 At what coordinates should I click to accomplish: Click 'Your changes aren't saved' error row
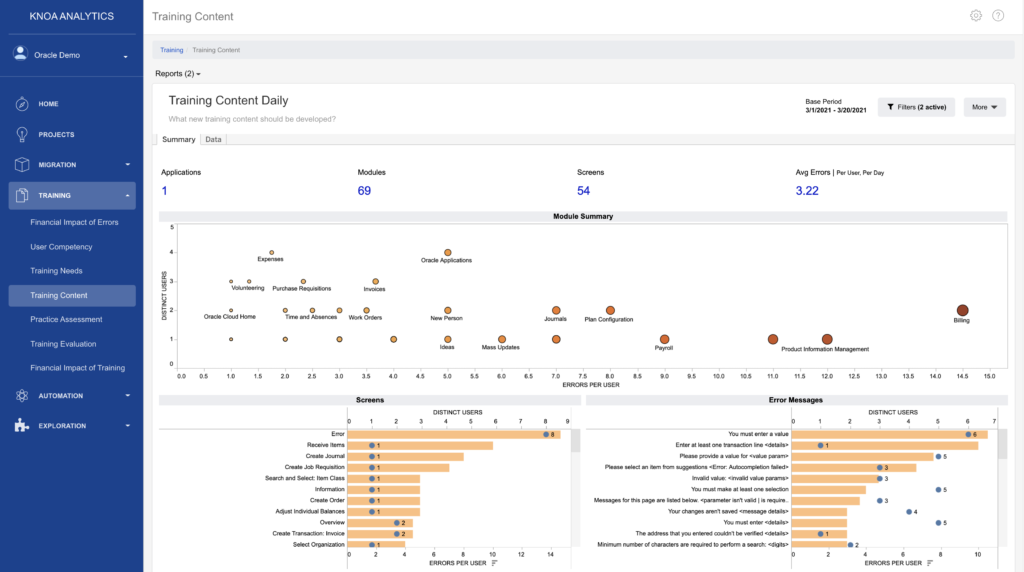point(728,511)
